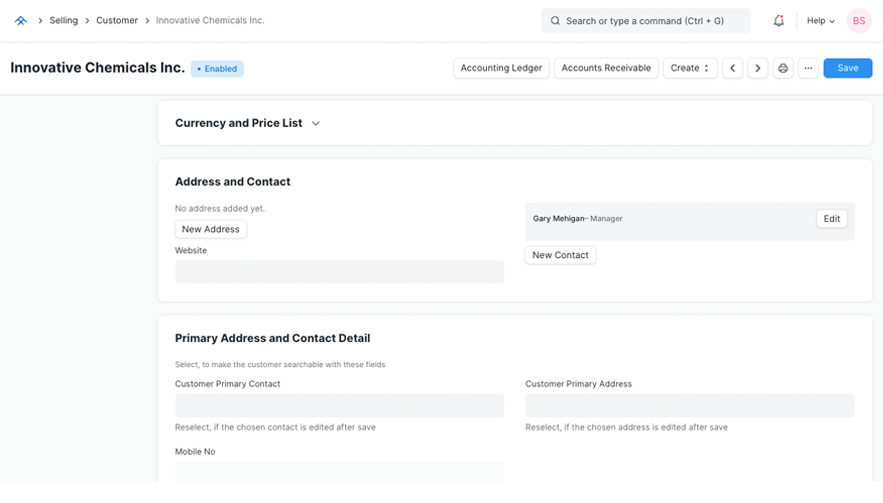This screenshot has height=503, width=883.
Task: Click the ERPNext home logo icon
Action: point(20,20)
